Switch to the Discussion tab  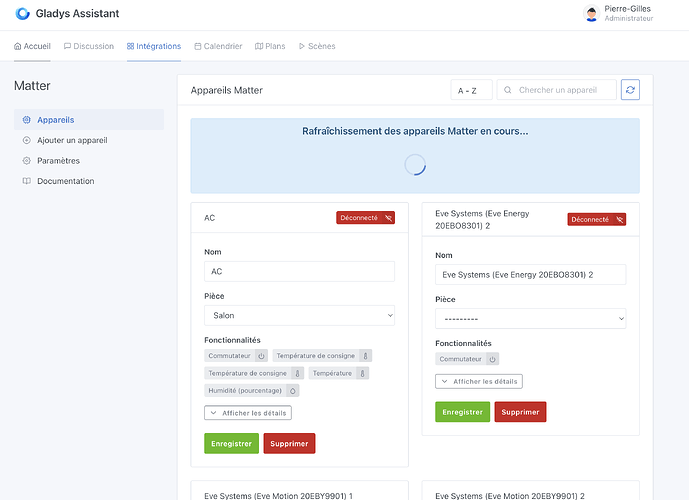pyautogui.click(x=89, y=46)
